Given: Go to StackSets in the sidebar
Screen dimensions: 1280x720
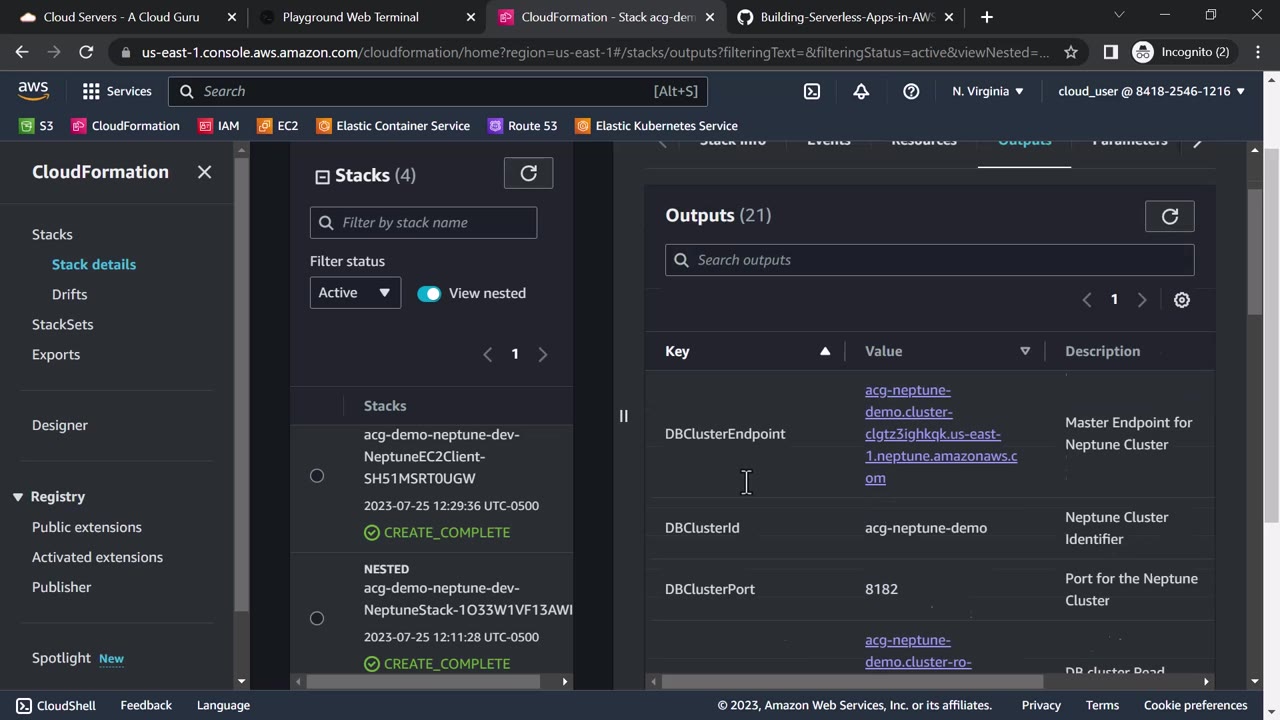Looking at the screenshot, I should click(x=62, y=324).
